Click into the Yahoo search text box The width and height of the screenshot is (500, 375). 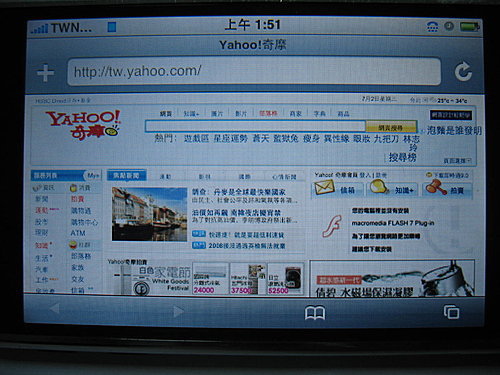tap(255, 126)
